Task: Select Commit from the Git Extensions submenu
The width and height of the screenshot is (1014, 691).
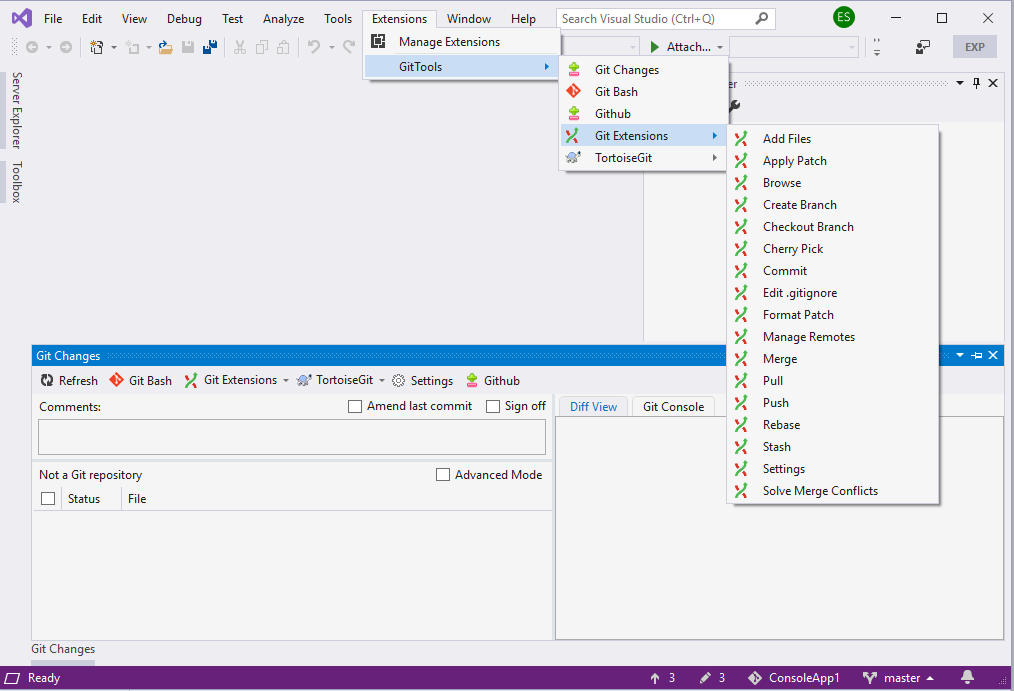Action: click(x=784, y=270)
